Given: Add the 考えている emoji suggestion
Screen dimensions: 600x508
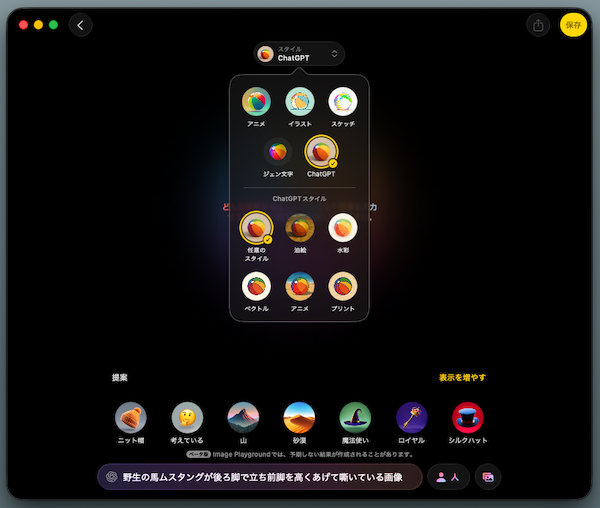Looking at the screenshot, I should pyautogui.click(x=187, y=418).
